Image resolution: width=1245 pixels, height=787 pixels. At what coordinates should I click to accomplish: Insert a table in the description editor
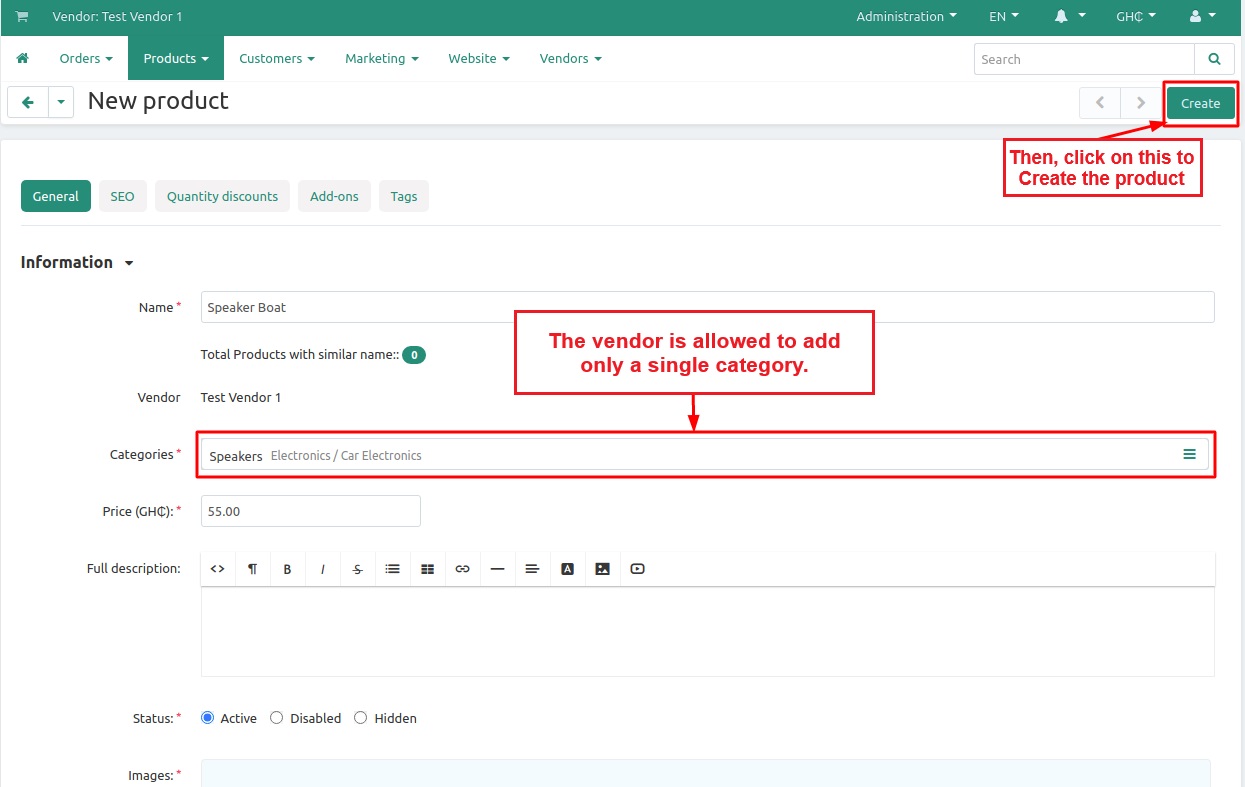[x=427, y=569]
